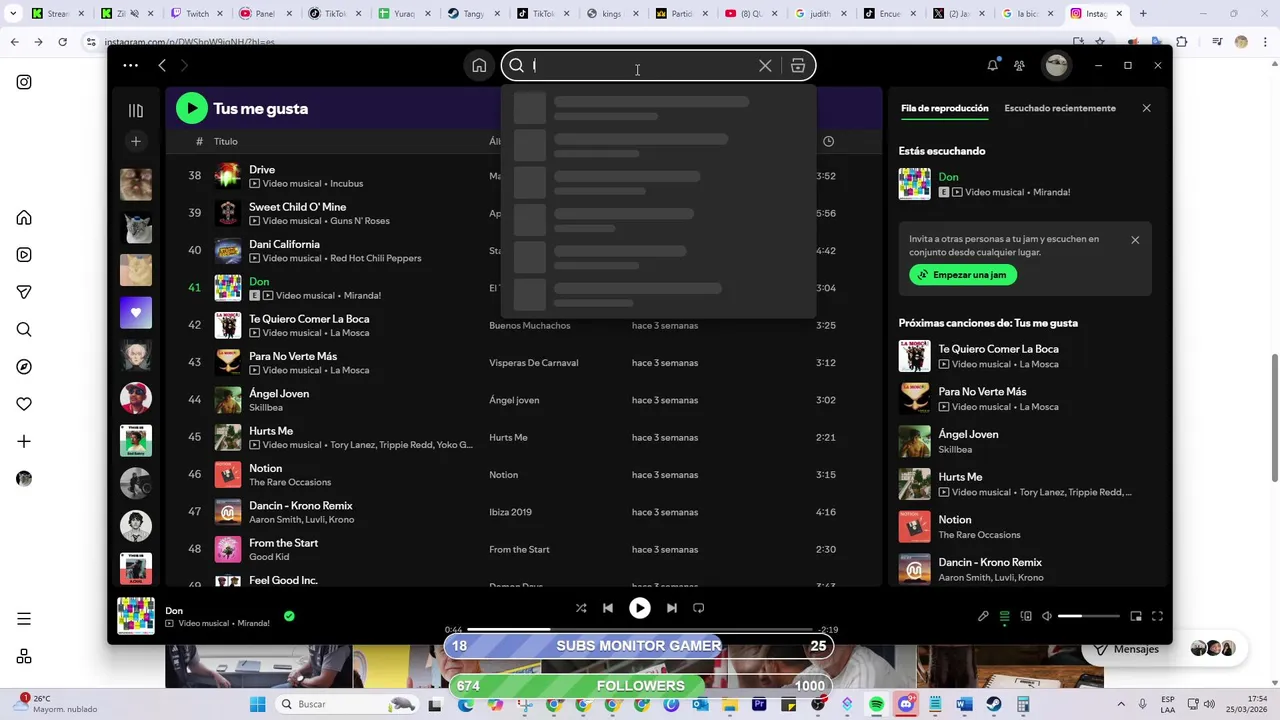Go to Spotify Home via house icon
The height and width of the screenshot is (720, 1280).
(479, 66)
